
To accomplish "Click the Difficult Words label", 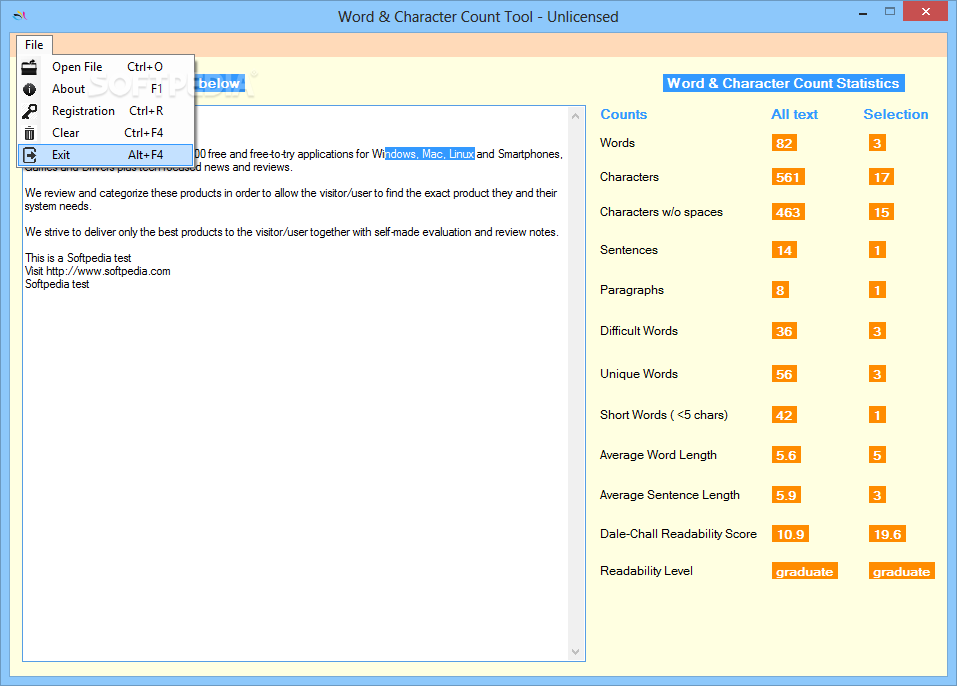I will (638, 331).
